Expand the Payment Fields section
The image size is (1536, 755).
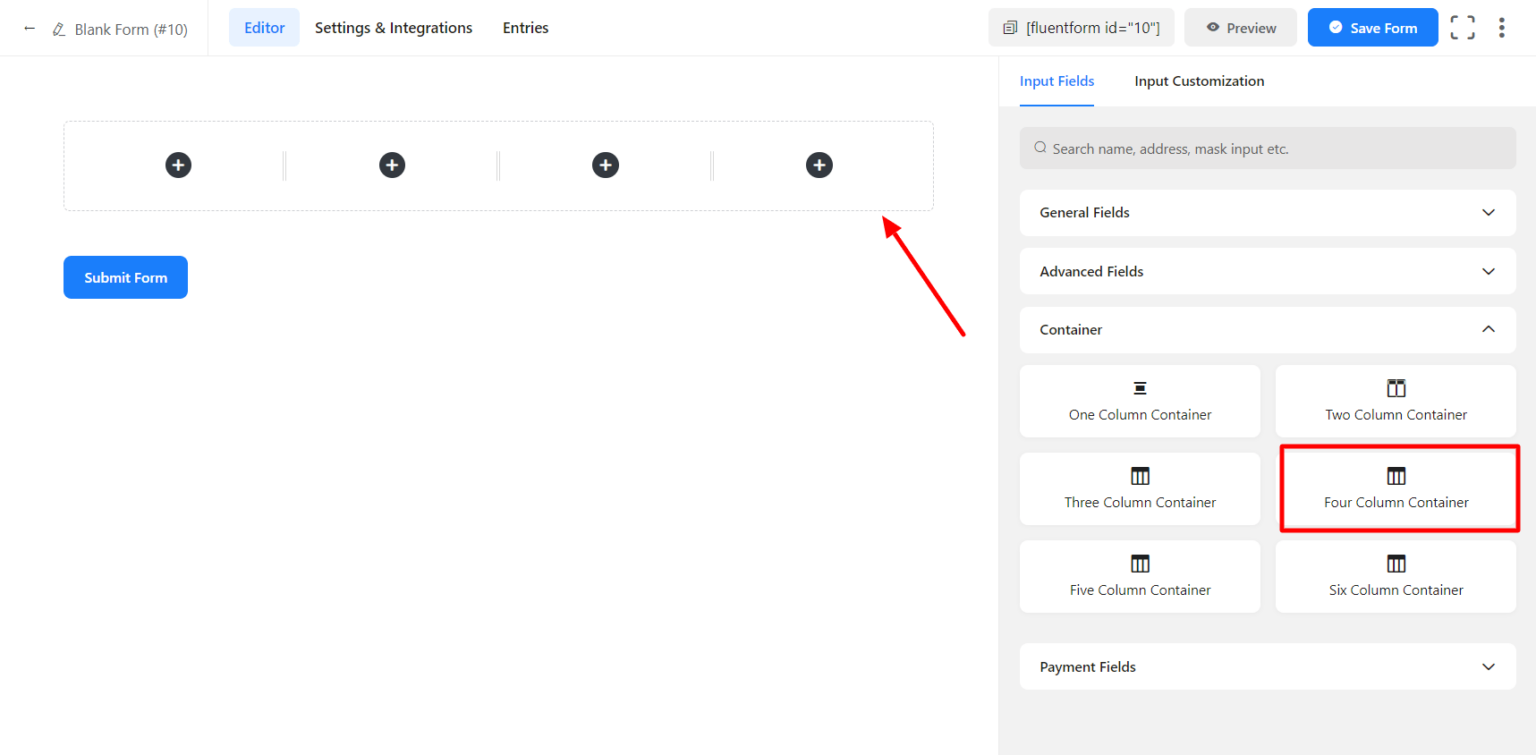click(1267, 666)
